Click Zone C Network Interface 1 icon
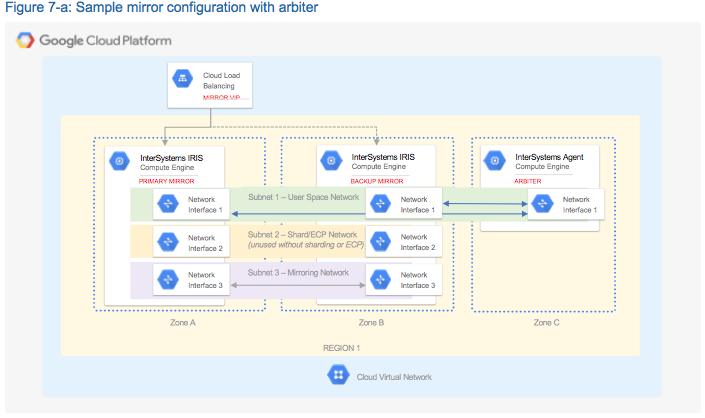 543,204
